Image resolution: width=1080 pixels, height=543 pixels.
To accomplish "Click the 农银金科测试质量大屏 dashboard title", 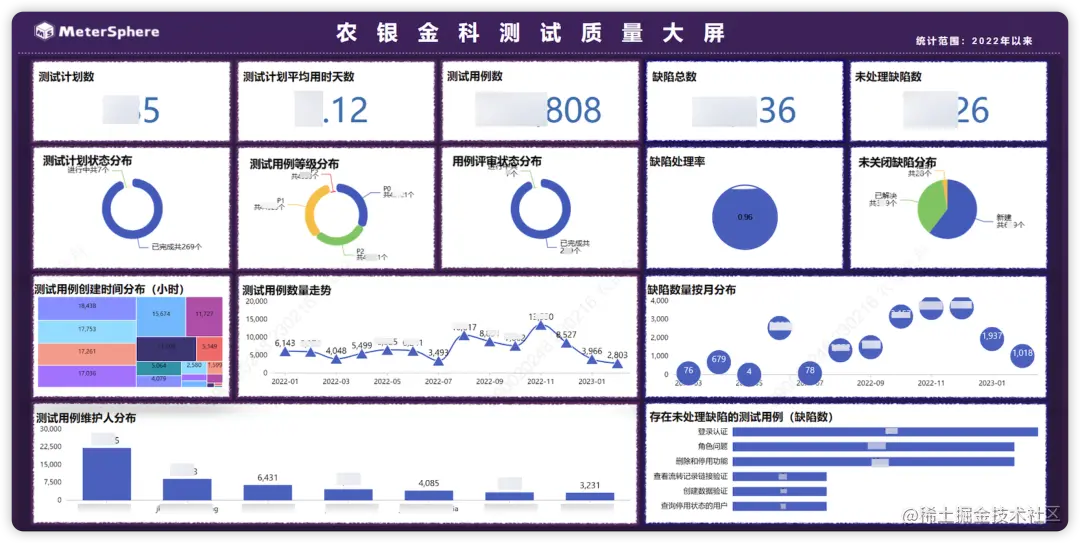I will coord(531,33).
